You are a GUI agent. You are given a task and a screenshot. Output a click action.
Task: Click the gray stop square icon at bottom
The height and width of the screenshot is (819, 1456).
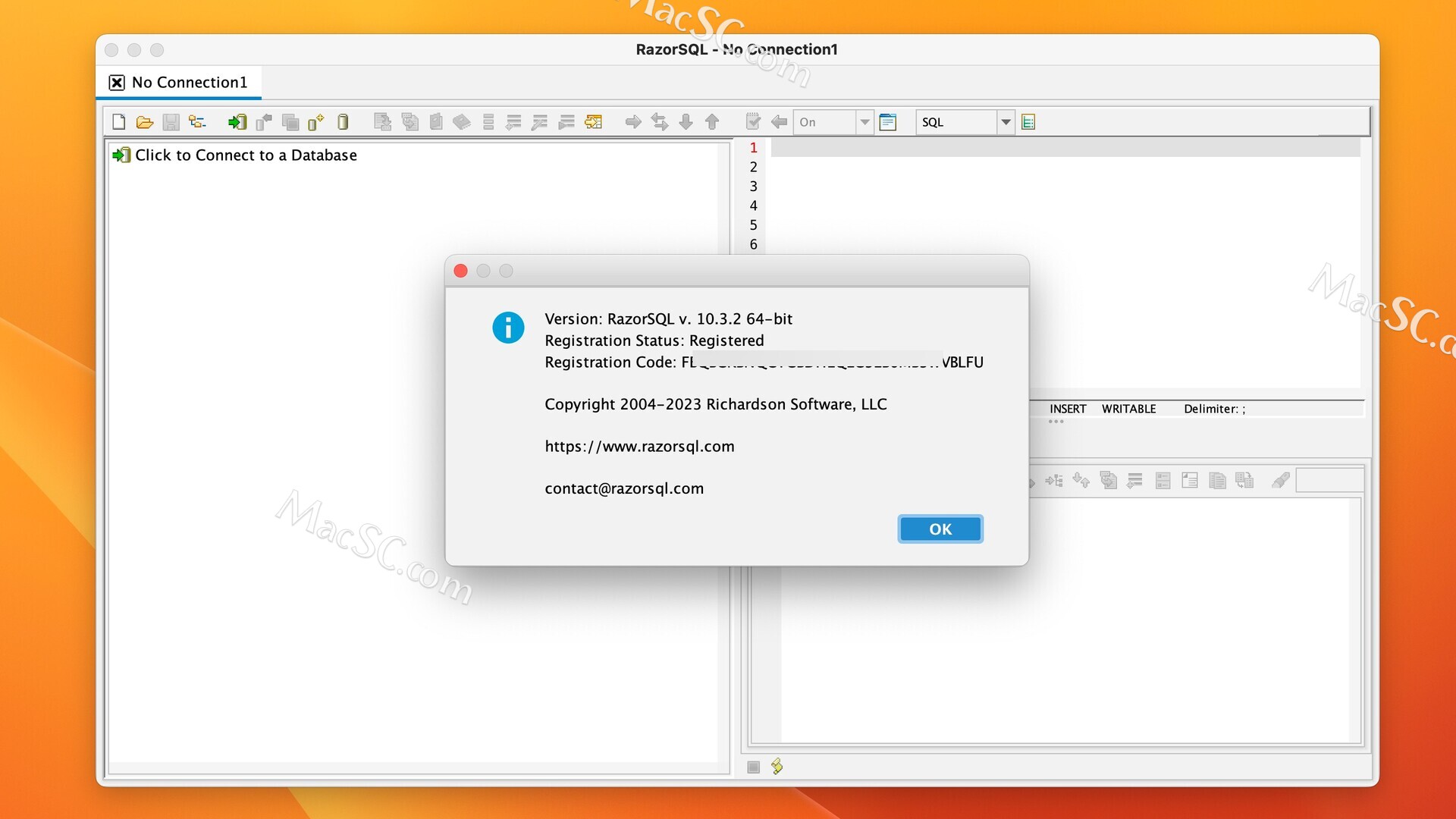[x=753, y=767]
